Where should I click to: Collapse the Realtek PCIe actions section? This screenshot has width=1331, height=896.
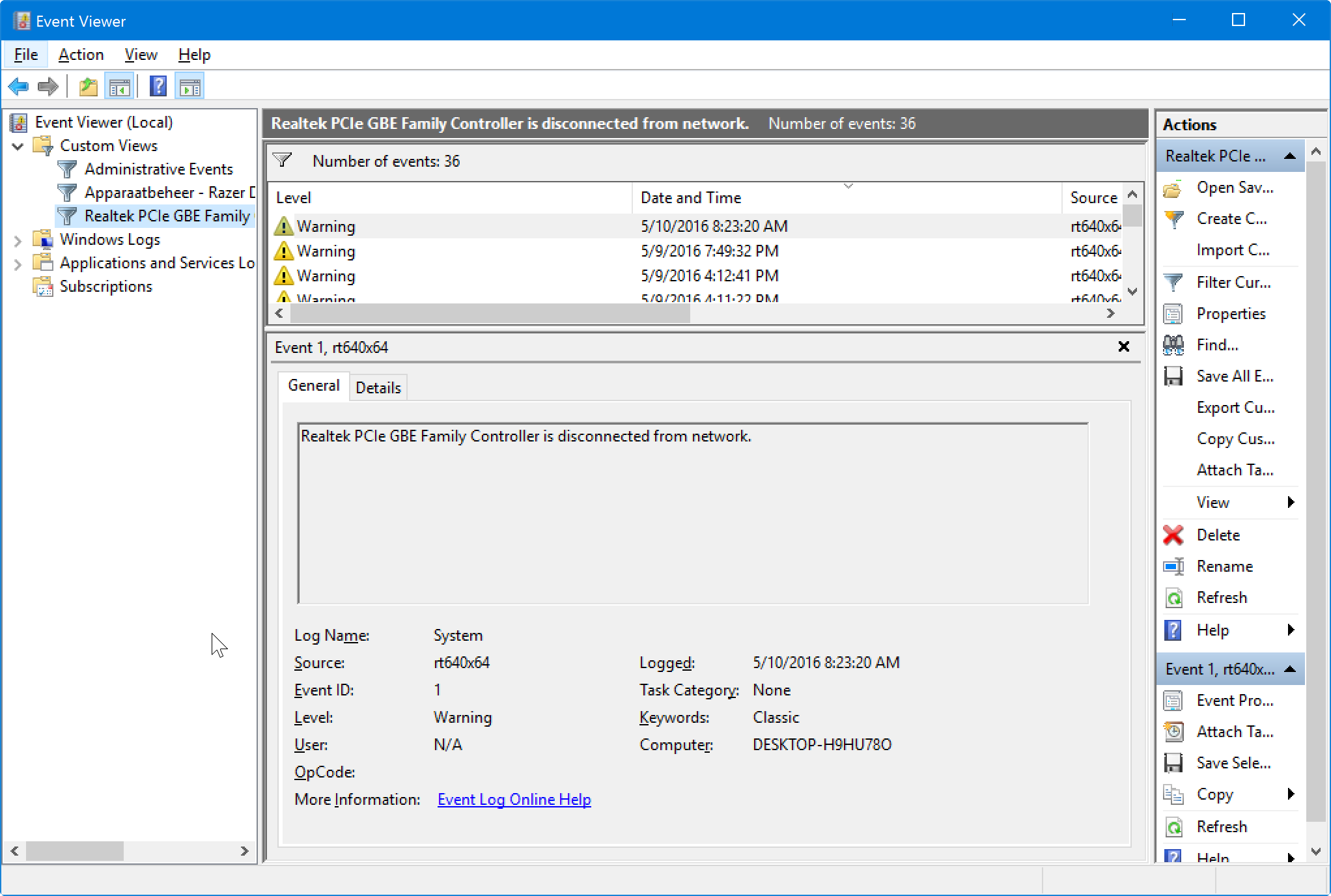point(1290,156)
